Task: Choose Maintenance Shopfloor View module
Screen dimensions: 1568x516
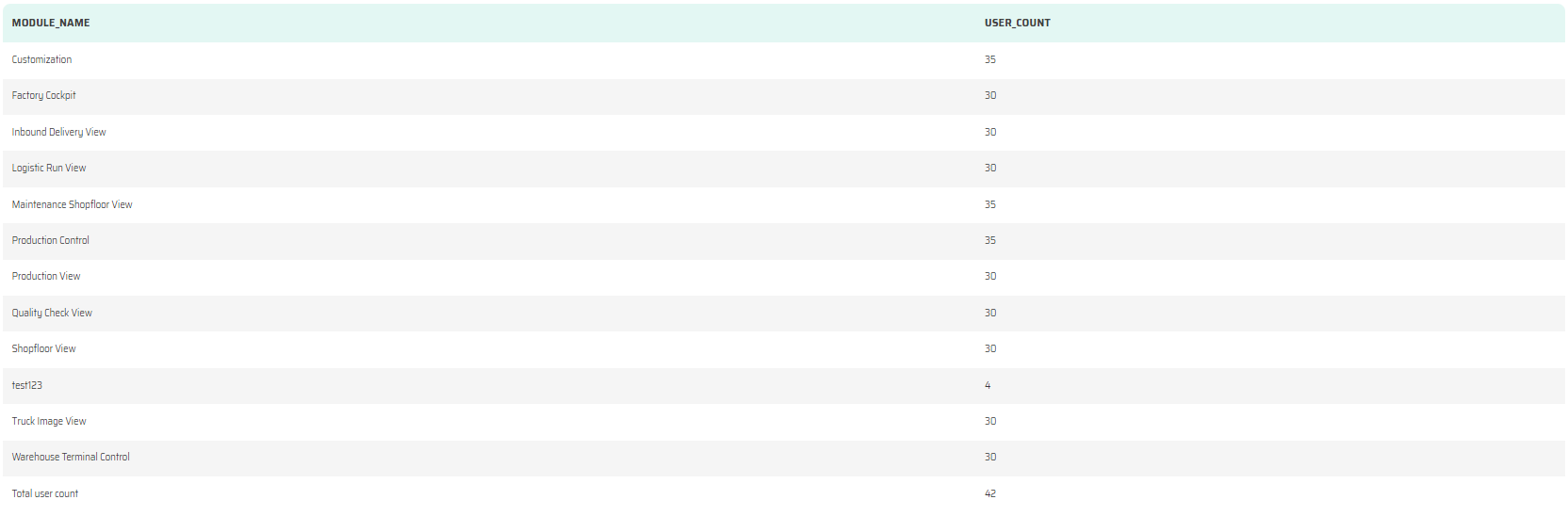Action: click(72, 204)
